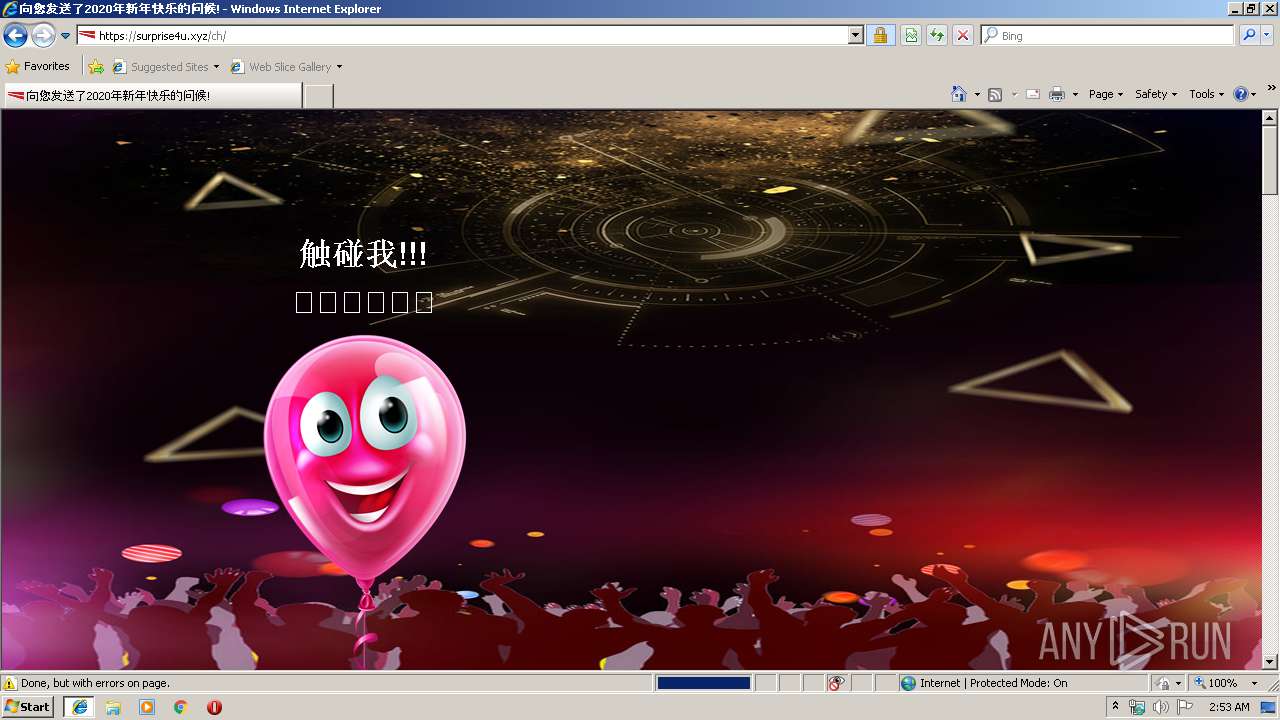The height and width of the screenshot is (720, 1280).
Task: Show more command bar items chevron
Action: [1271, 88]
